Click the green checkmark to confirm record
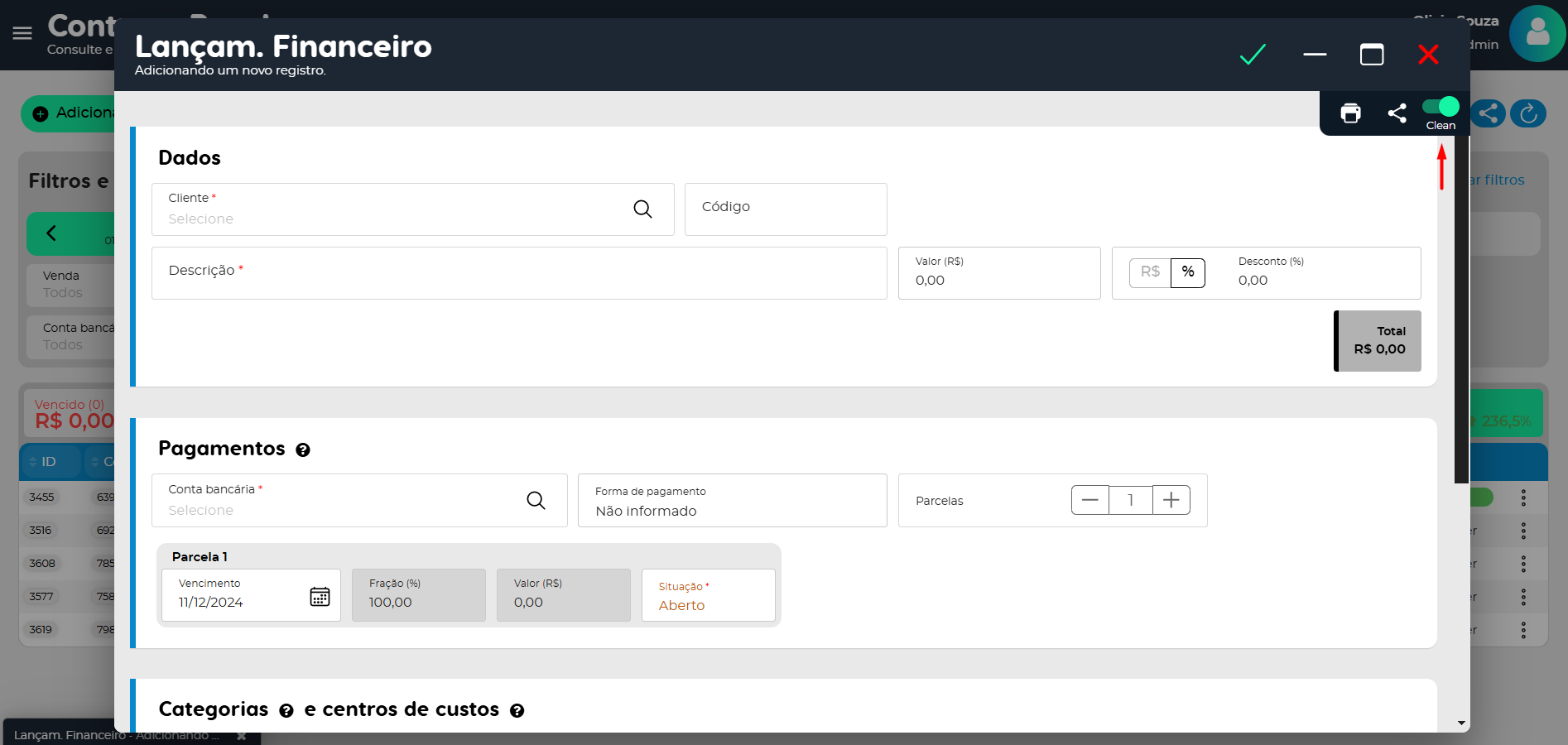1568x745 pixels. pyautogui.click(x=1253, y=55)
